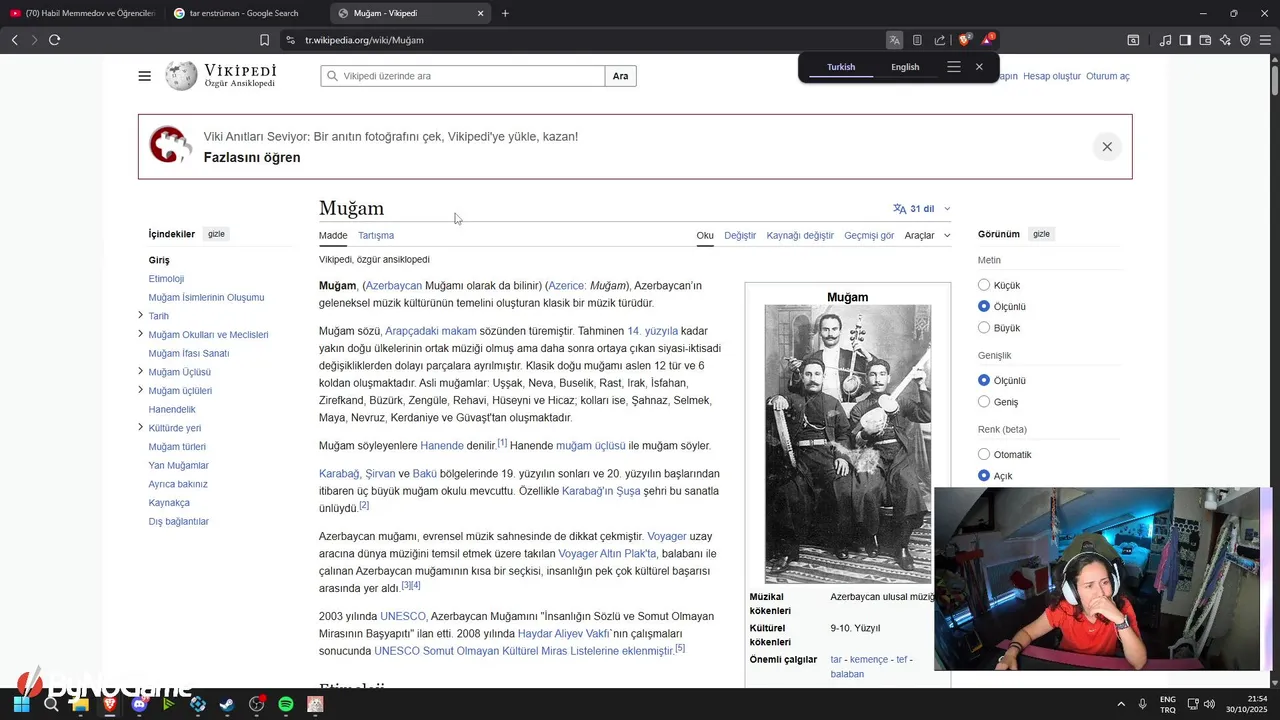The width and height of the screenshot is (1280, 720).
Task: Select Küçük text size radio
Action: (984, 285)
